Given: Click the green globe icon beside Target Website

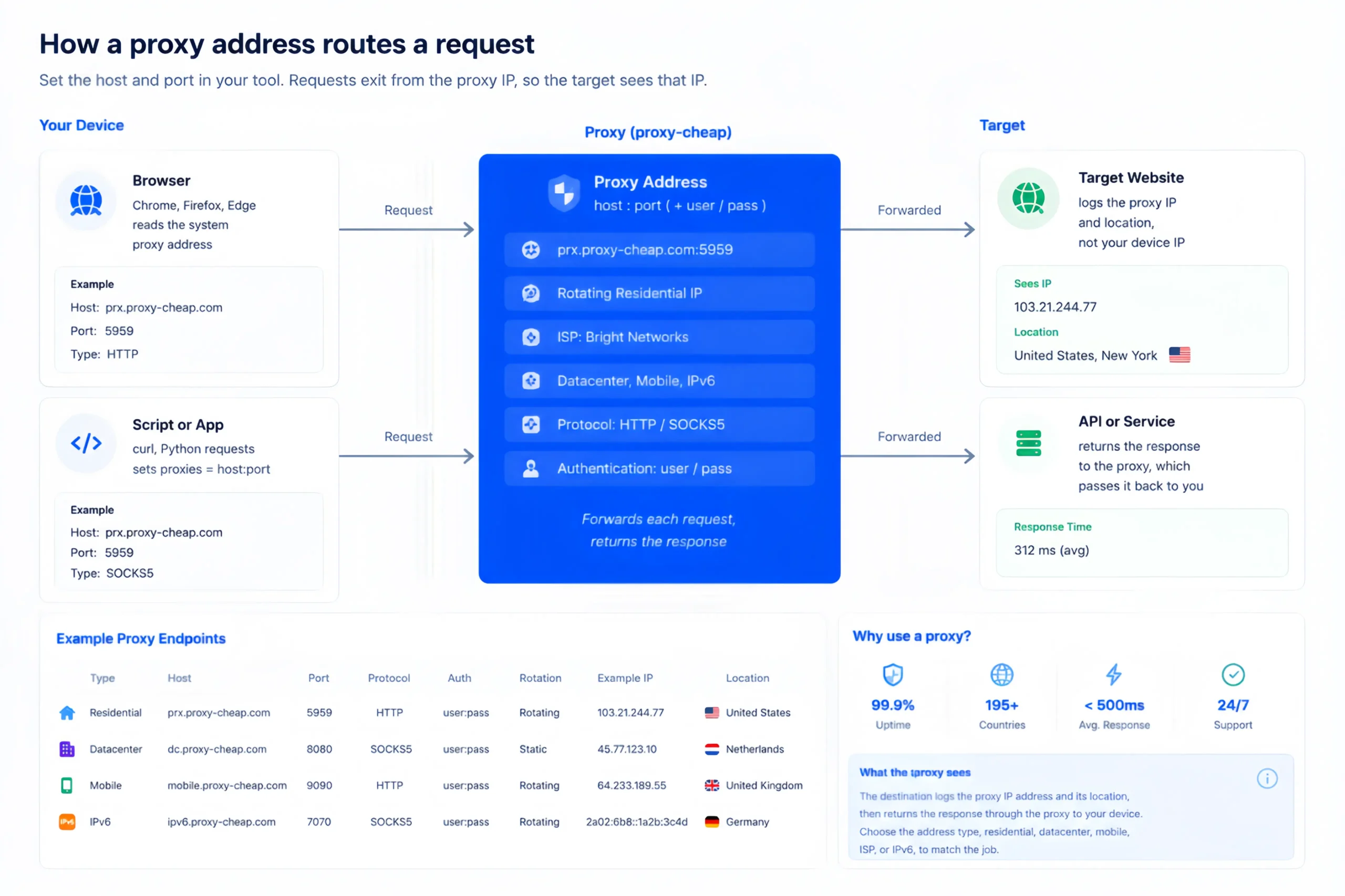Looking at the screenshot, I should tap(1028, 199).
